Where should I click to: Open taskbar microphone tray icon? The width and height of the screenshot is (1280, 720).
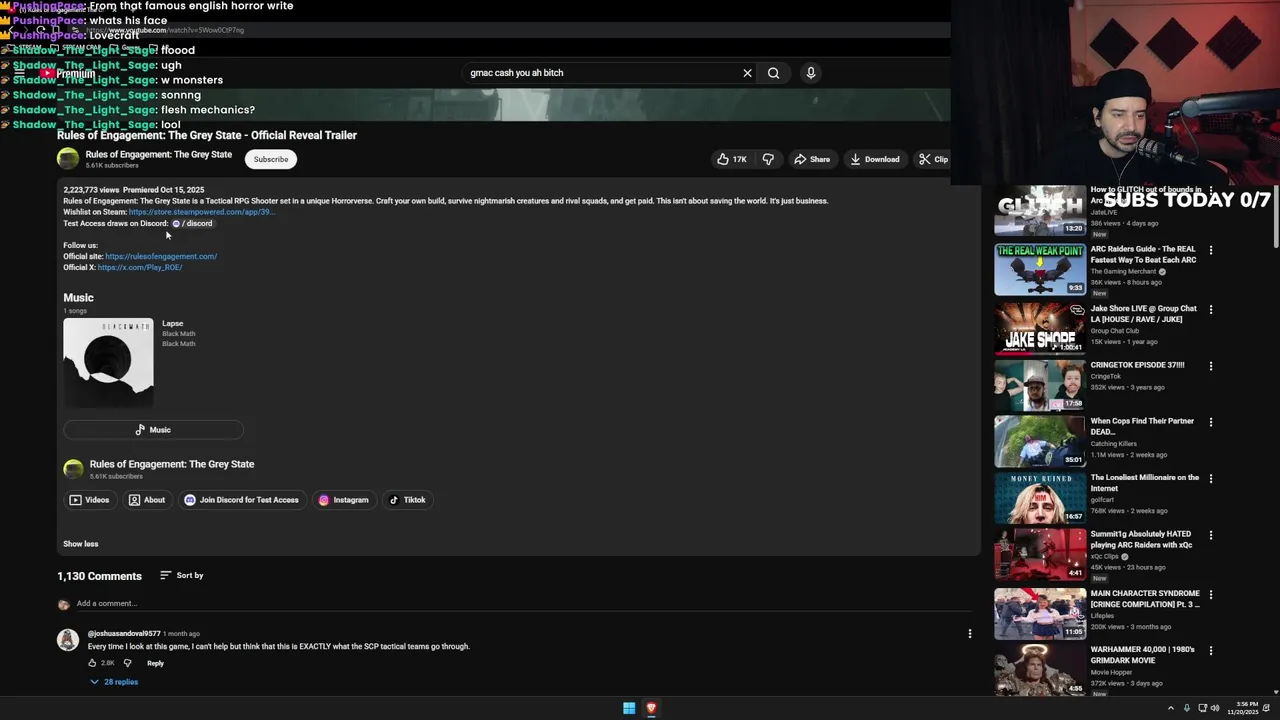(x=1187, y=708)
